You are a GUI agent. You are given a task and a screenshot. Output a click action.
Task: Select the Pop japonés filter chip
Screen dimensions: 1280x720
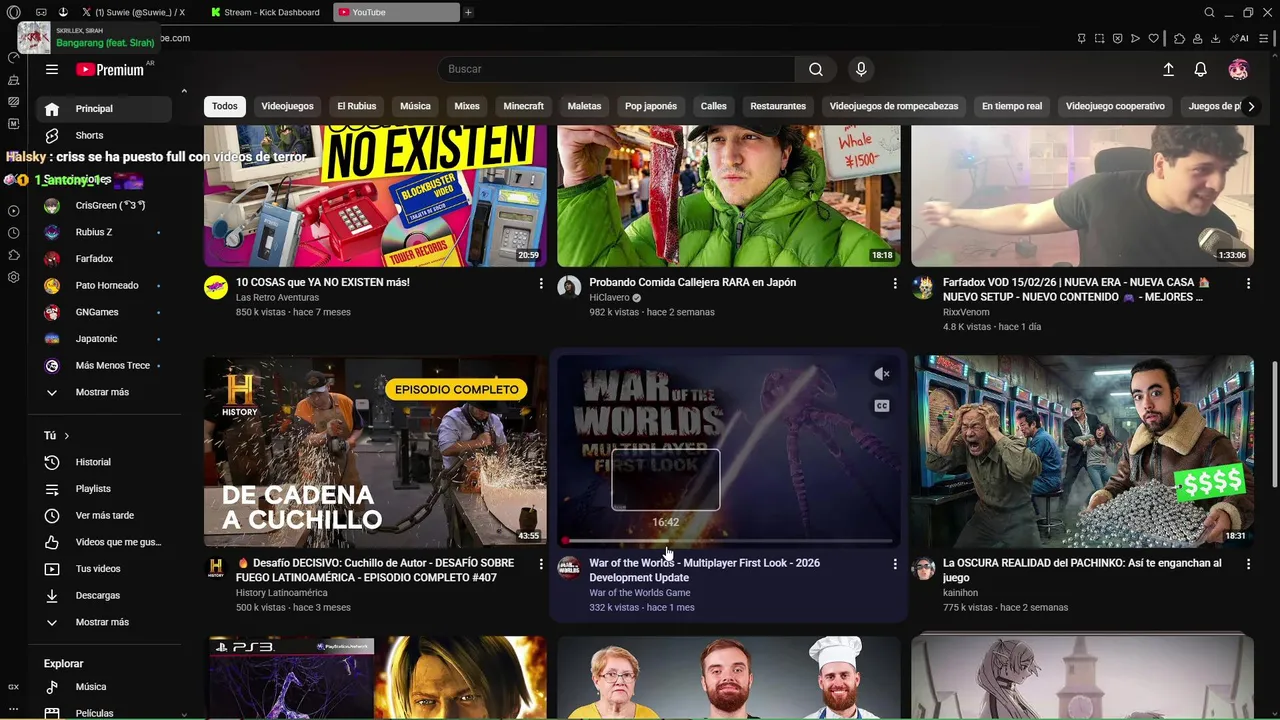click(x=651, y=106)
